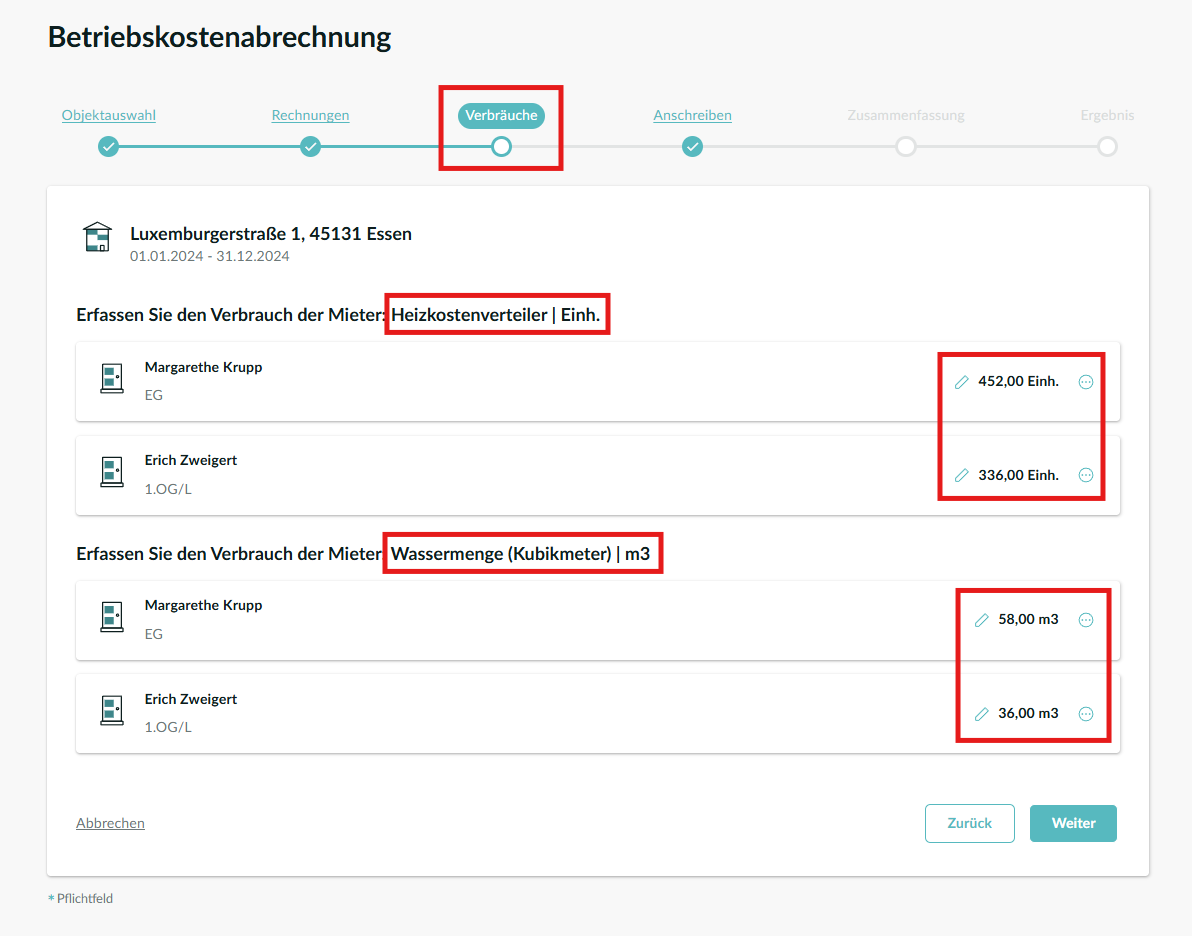Select Margarethe Krupp's water consumption row
Image resolution: width=1192 pixels, height=936 pixels.
pyautogui.click(x=500, y=620)
